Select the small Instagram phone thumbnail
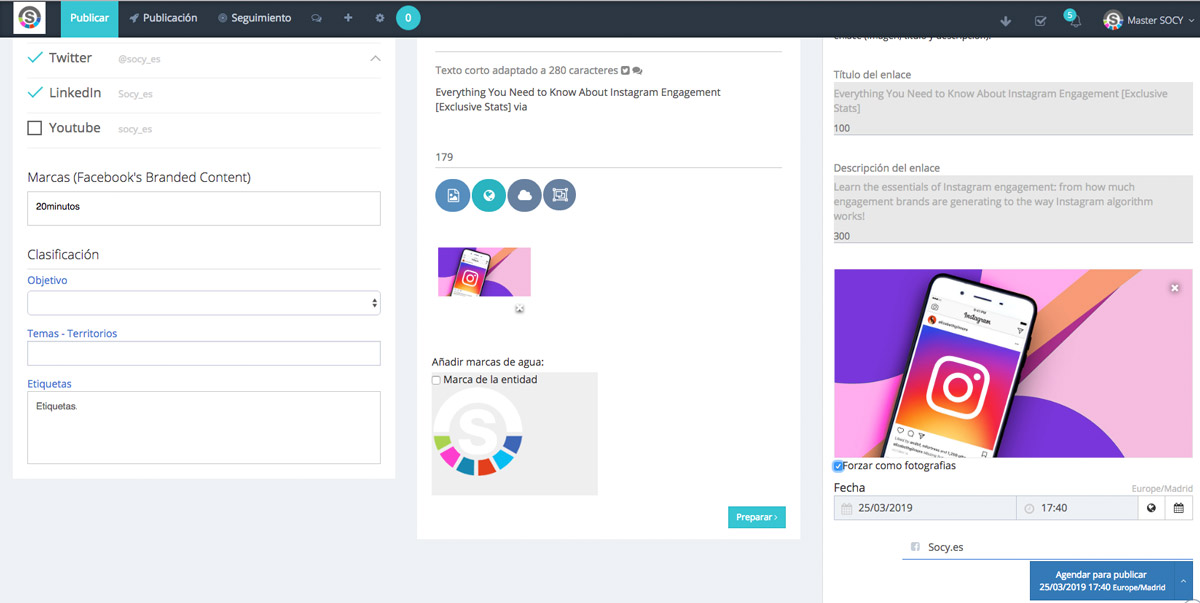The height and width of the screenshot is (603, 1200). coord(484,272)
